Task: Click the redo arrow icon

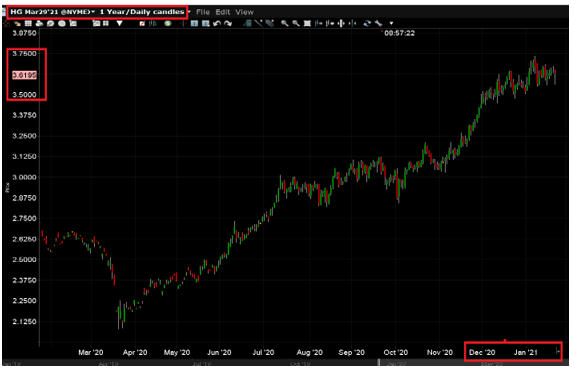Action: [x=228, y=23]
